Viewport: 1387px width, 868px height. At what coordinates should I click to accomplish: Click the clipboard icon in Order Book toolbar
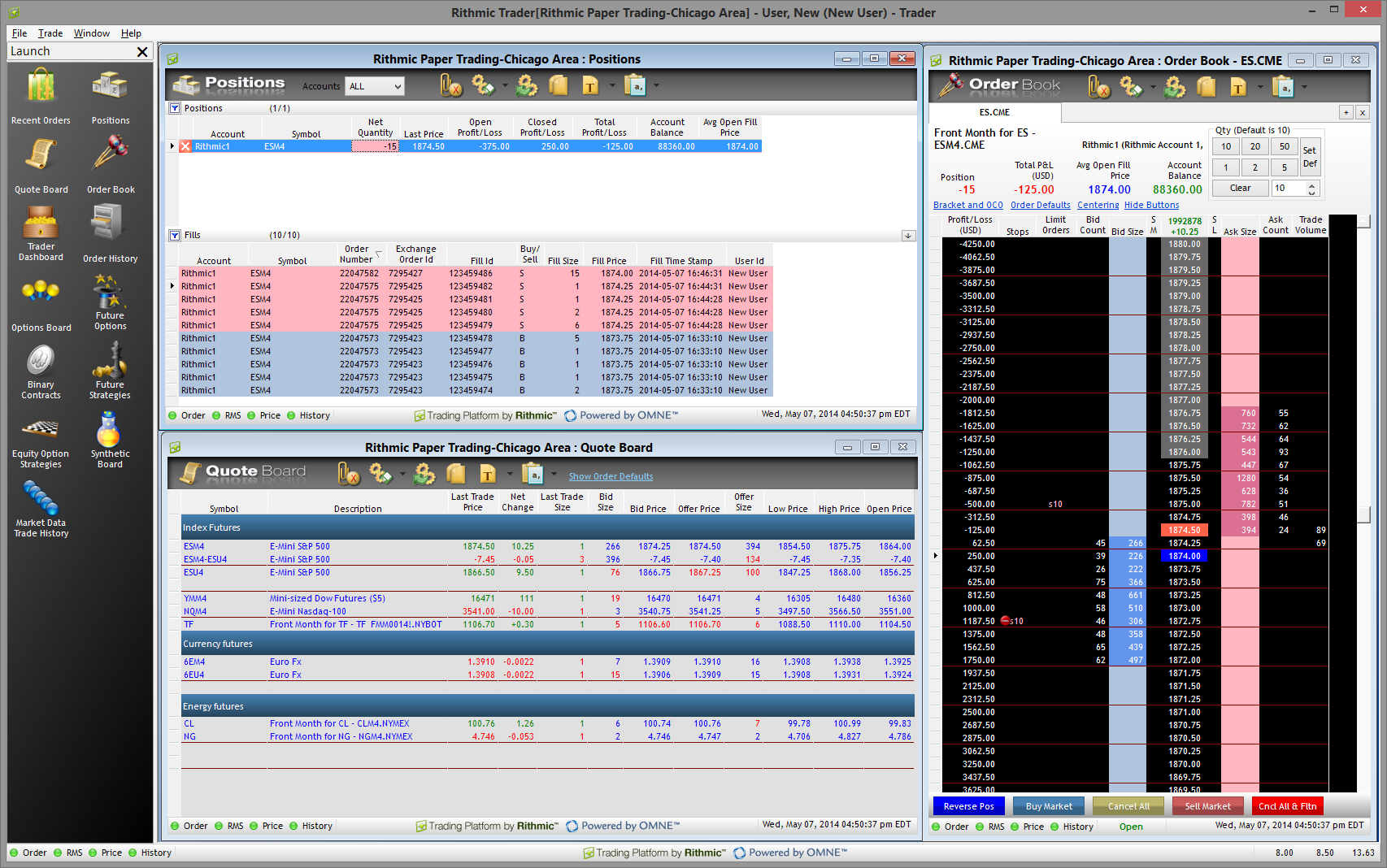(x=1283, y=86)
